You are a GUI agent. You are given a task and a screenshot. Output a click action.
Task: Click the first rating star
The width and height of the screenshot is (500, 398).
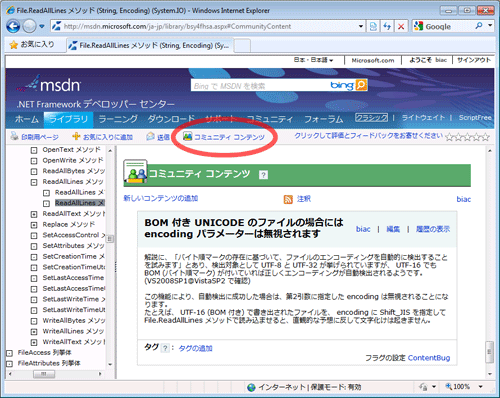coord(450,136)
